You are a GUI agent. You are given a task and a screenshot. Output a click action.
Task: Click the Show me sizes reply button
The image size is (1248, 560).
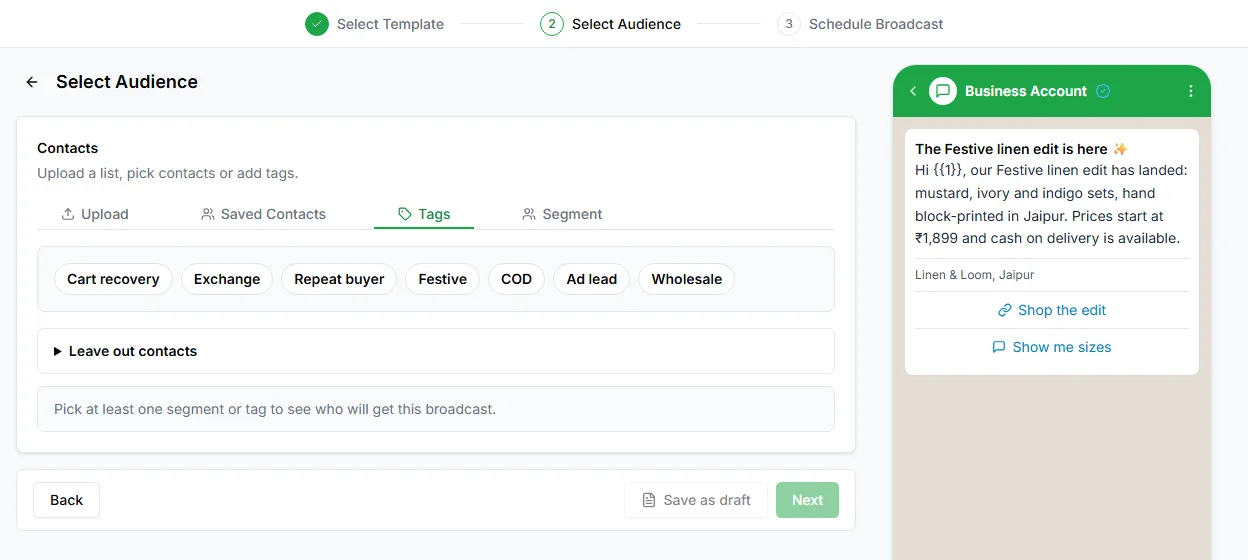pos(1052,347)
